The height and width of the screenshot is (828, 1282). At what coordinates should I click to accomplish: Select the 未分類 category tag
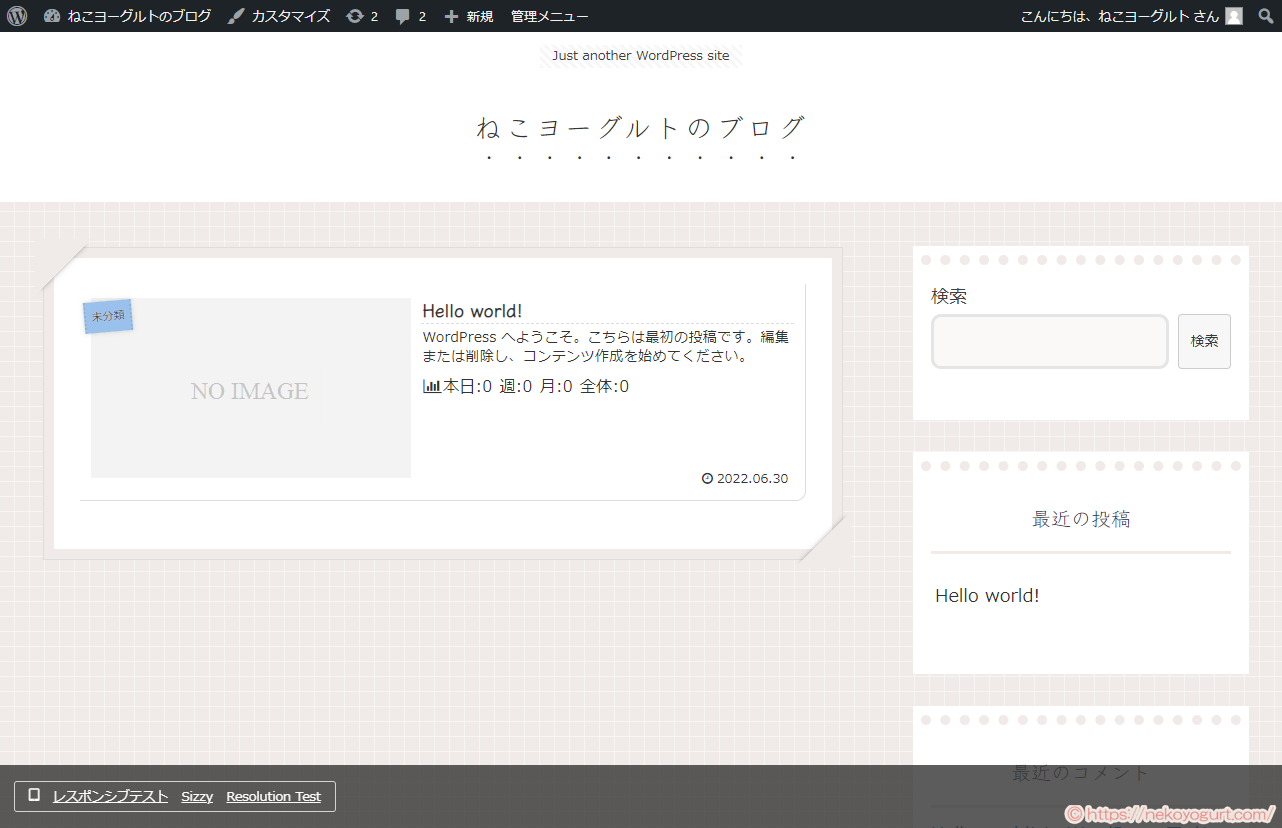click(x=106, y=315)
